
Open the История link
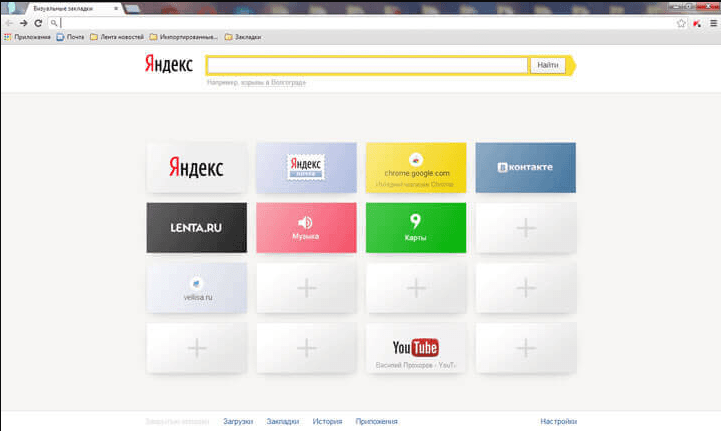pyautogui.click(x=327, y=421)
